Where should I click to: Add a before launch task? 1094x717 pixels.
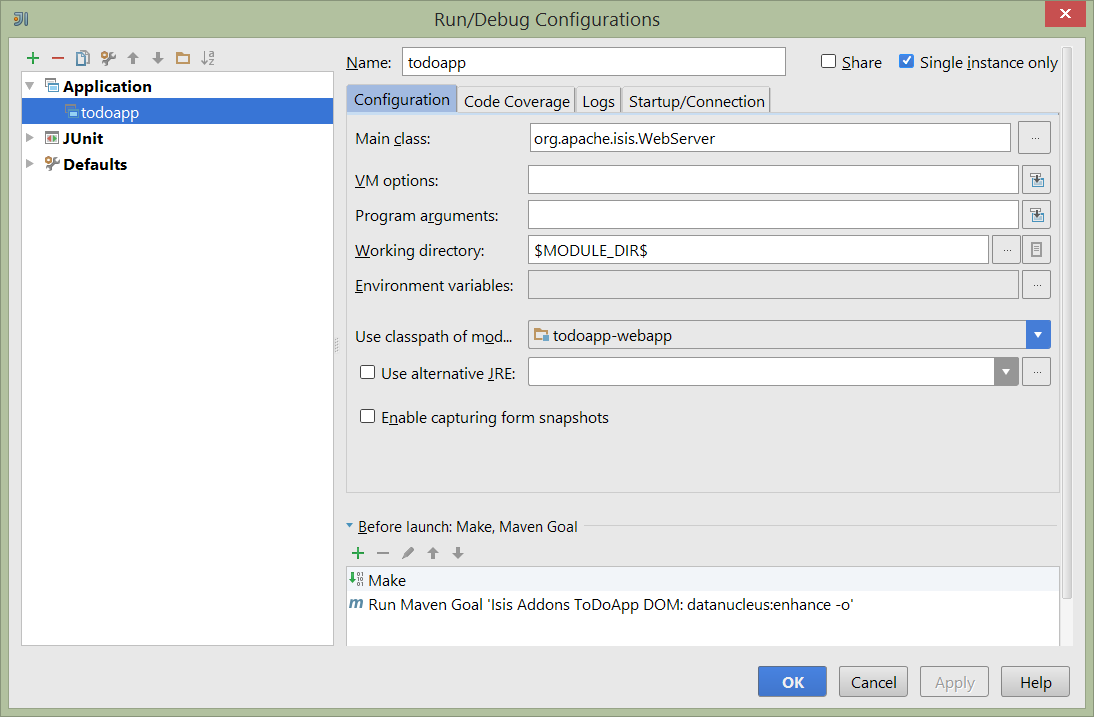point(358,553)
